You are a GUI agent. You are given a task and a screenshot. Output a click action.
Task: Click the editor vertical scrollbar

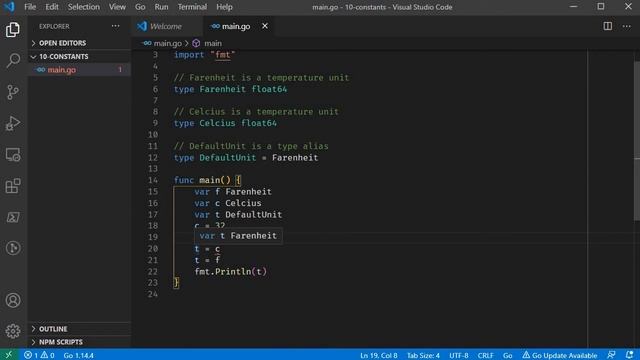tap(637, 141)
